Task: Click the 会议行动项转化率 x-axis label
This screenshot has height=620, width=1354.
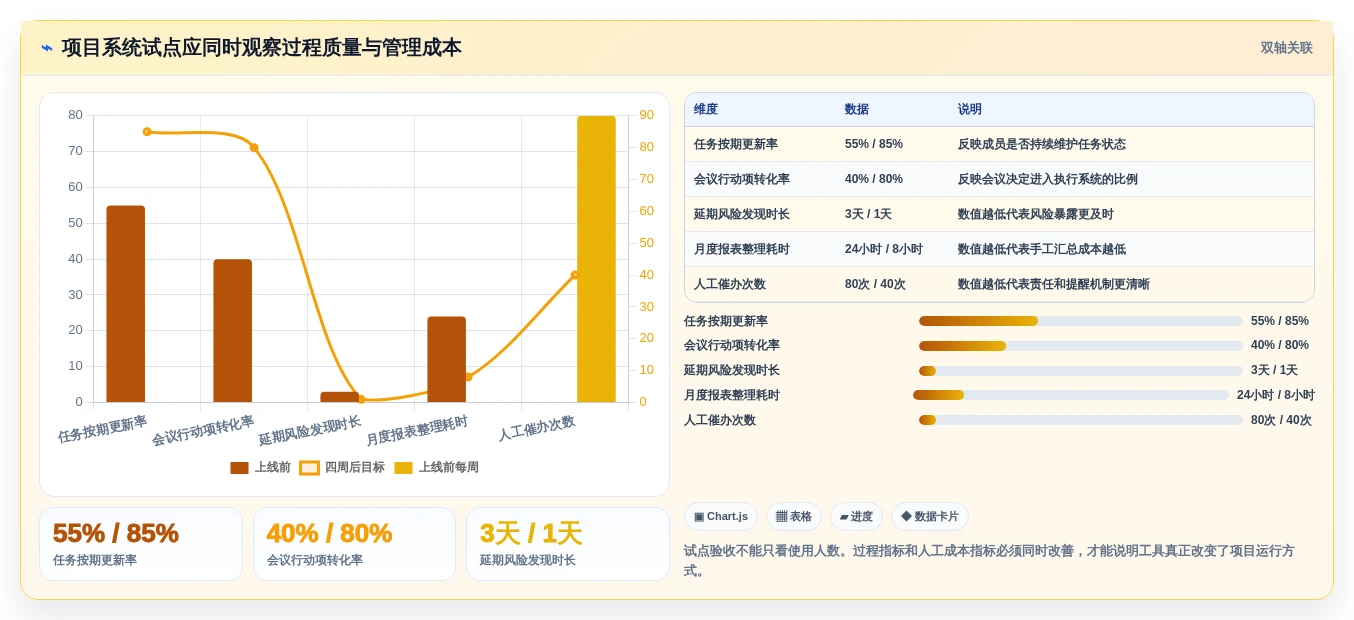Action: pos(202,431)
